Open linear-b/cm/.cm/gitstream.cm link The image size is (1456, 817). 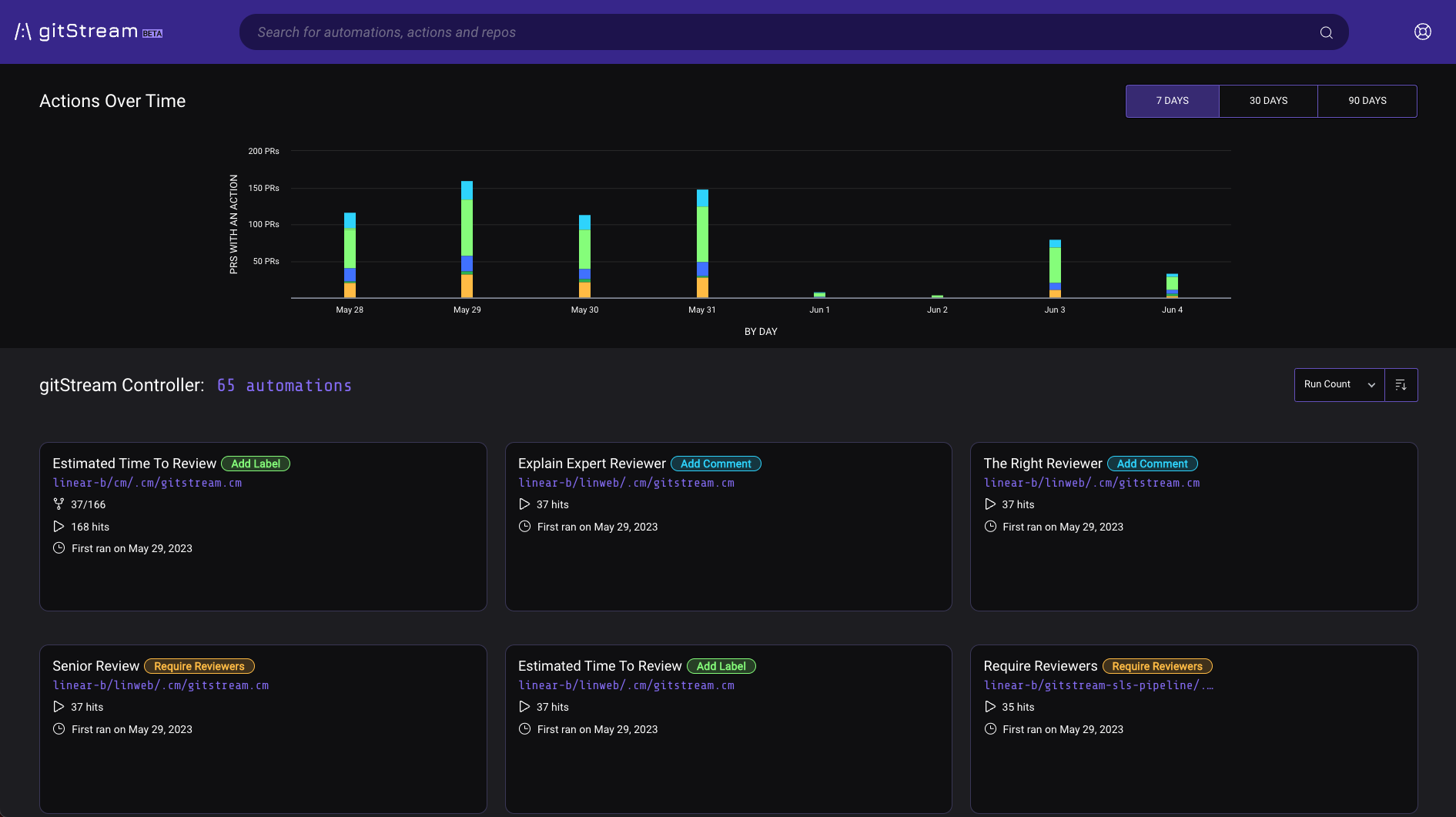pos(147,483)
